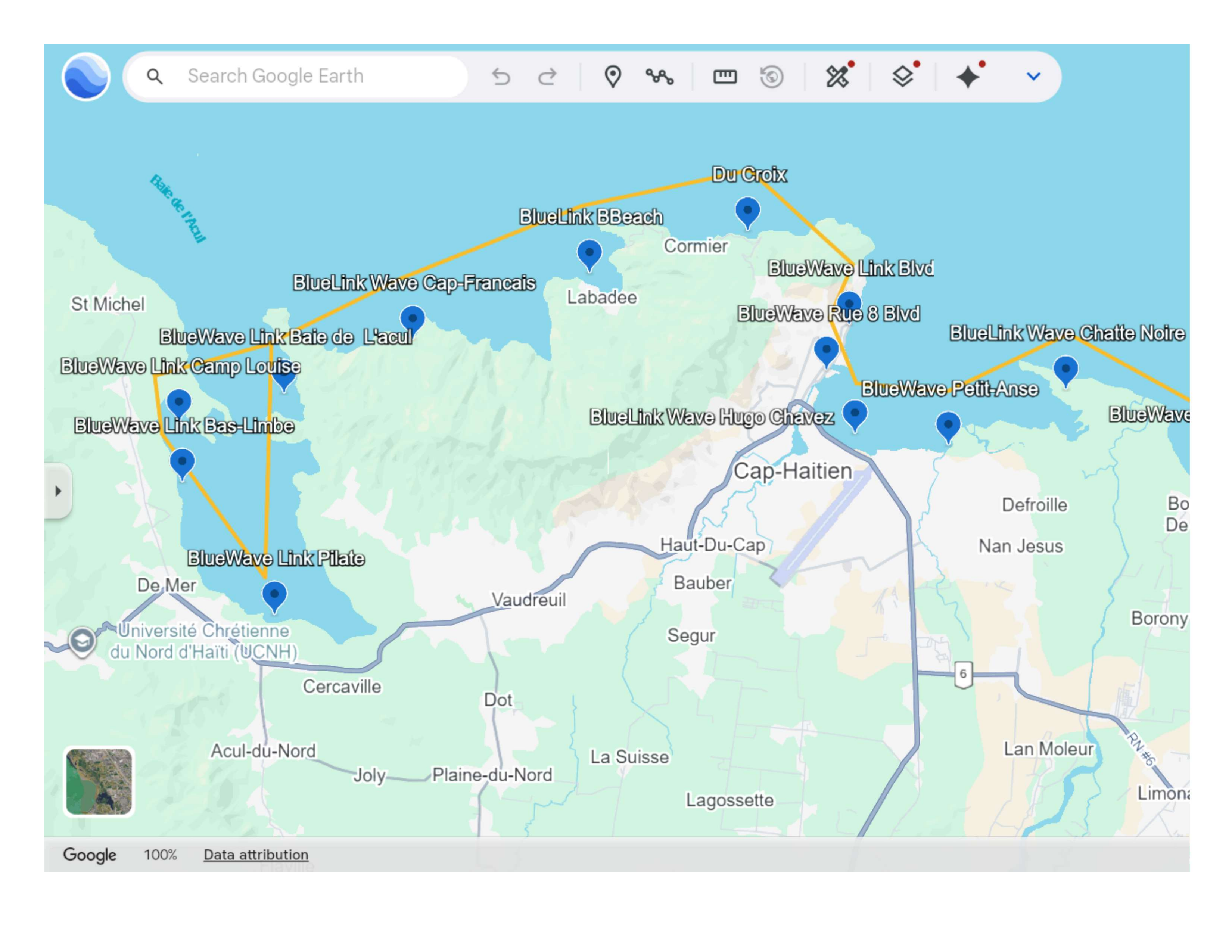1232x952 pixels.
Task: Open the measure ruler tool
Action: click(725, 76)
